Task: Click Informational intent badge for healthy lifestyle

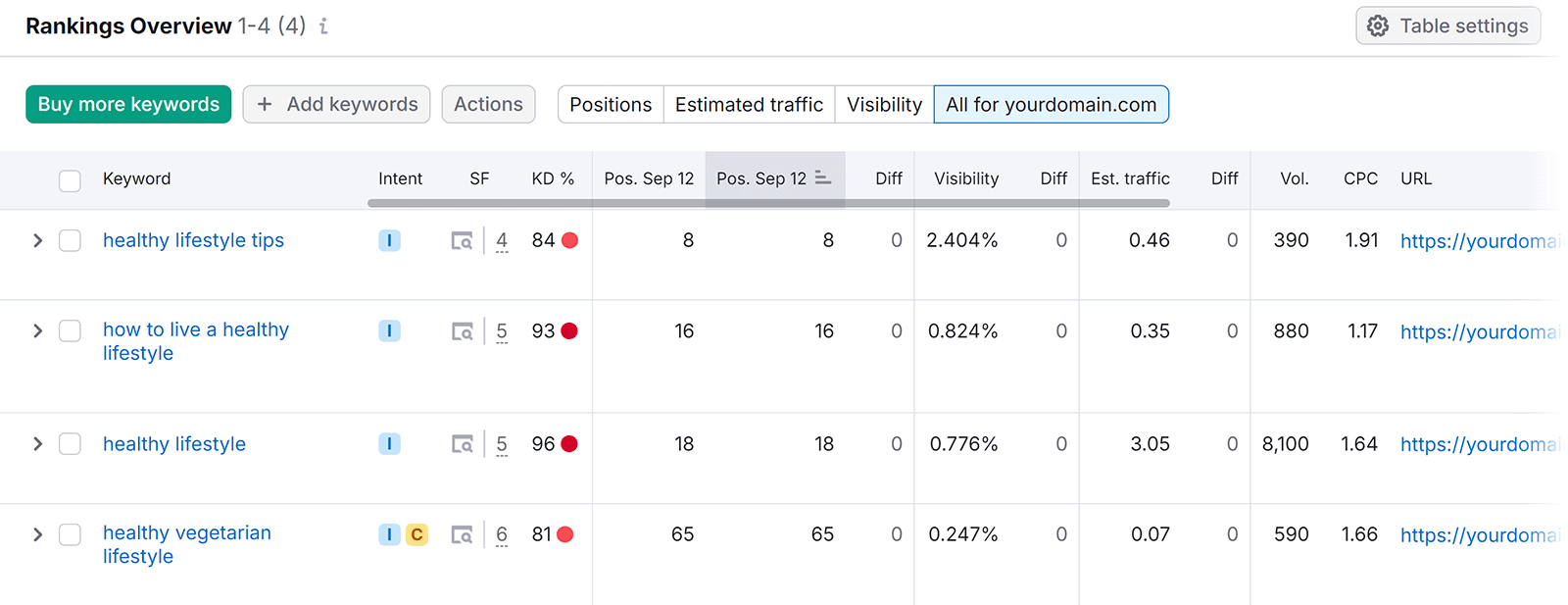Action: point(389,444)
